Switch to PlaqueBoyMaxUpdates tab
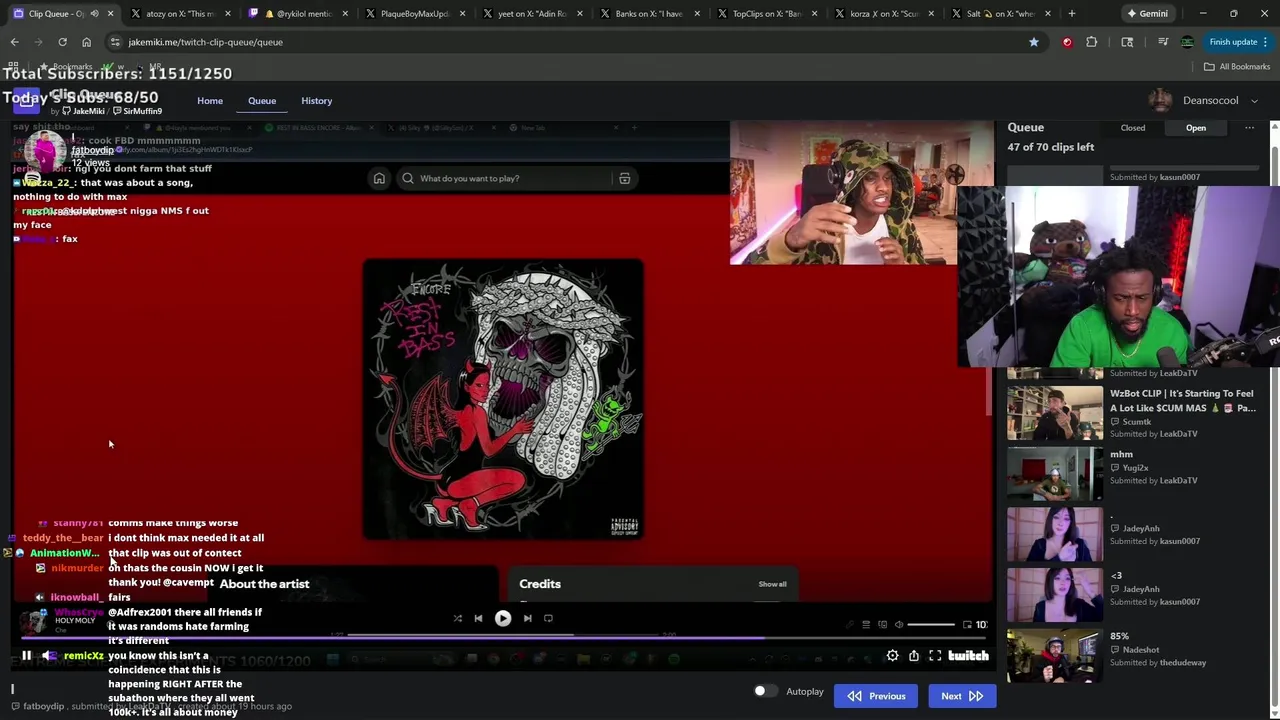 (412, 14)
